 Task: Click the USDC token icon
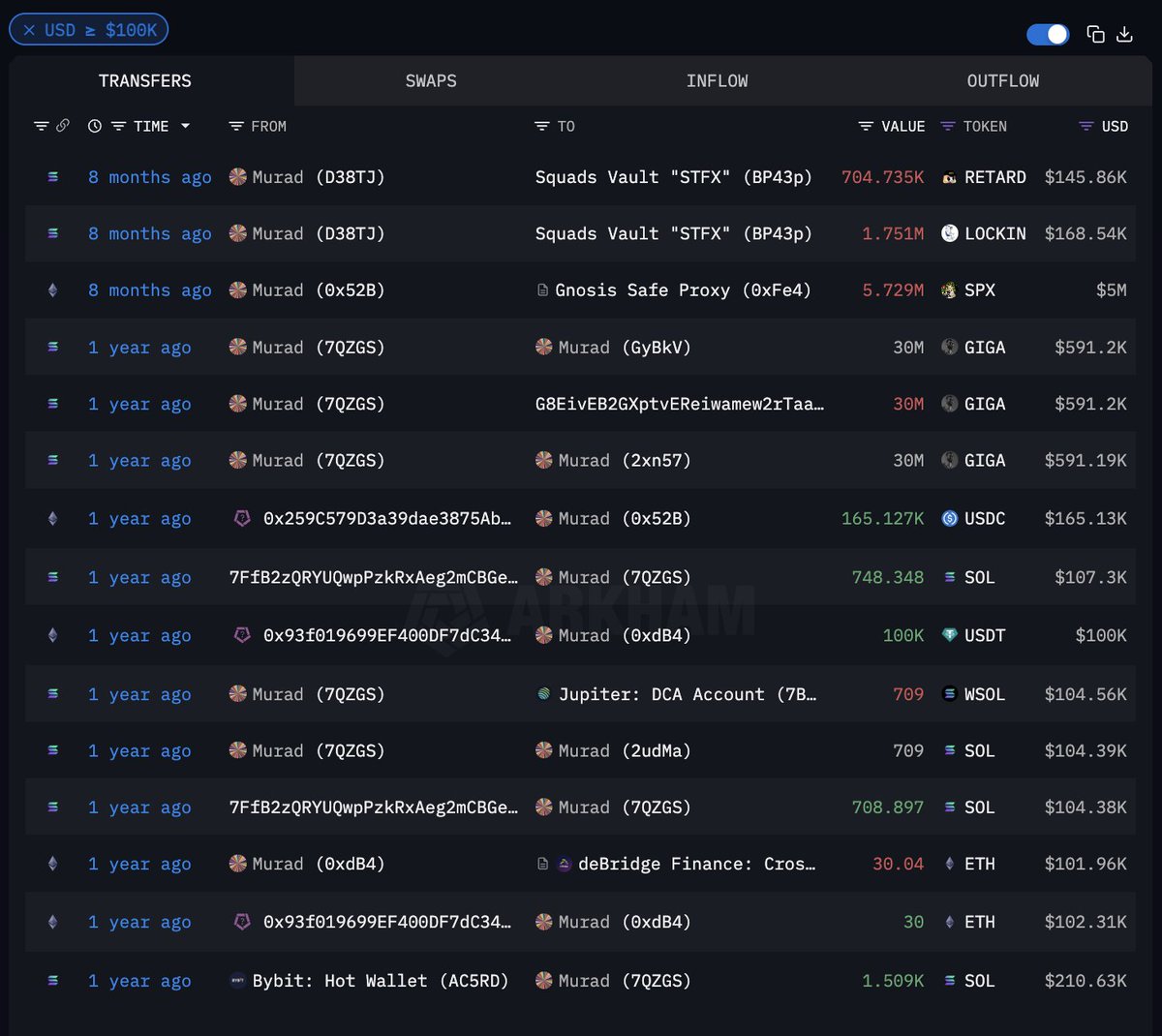950,518
